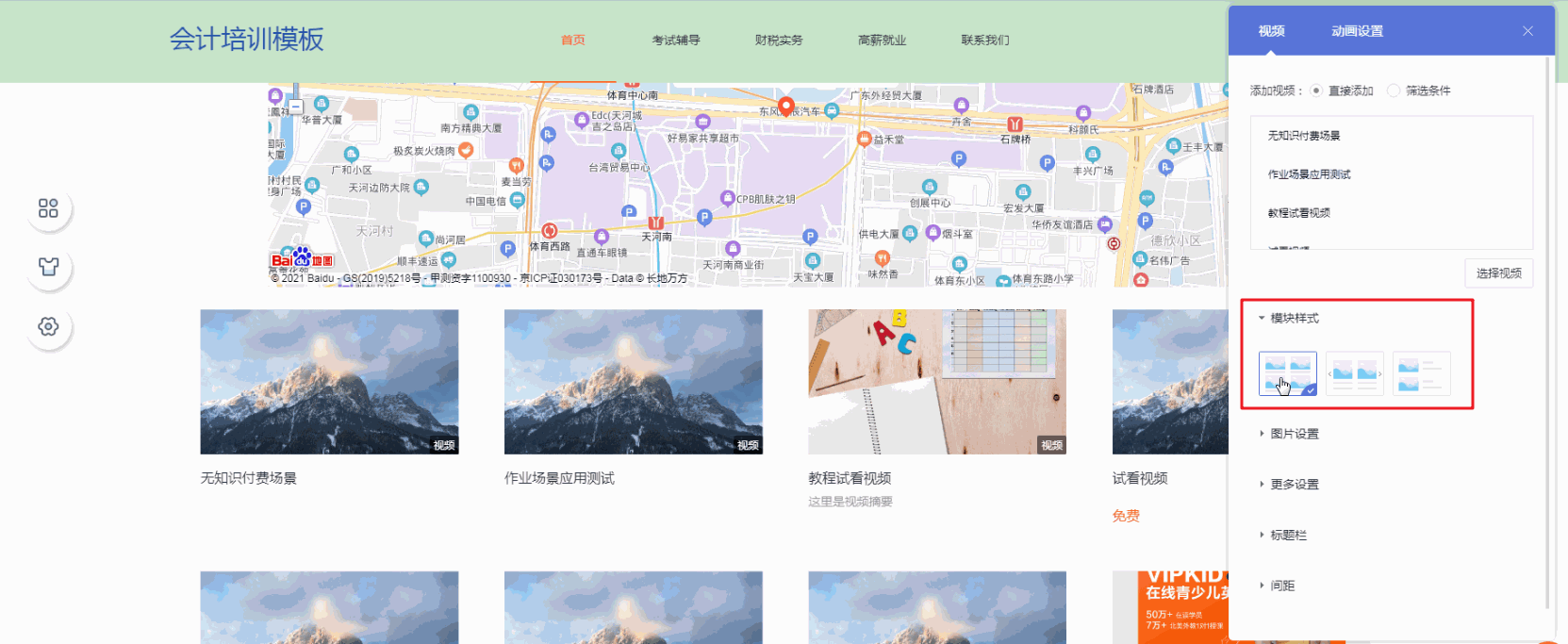1568x644 pixels.
Task: Click the red location pin on the map
Action: point(785,106)
